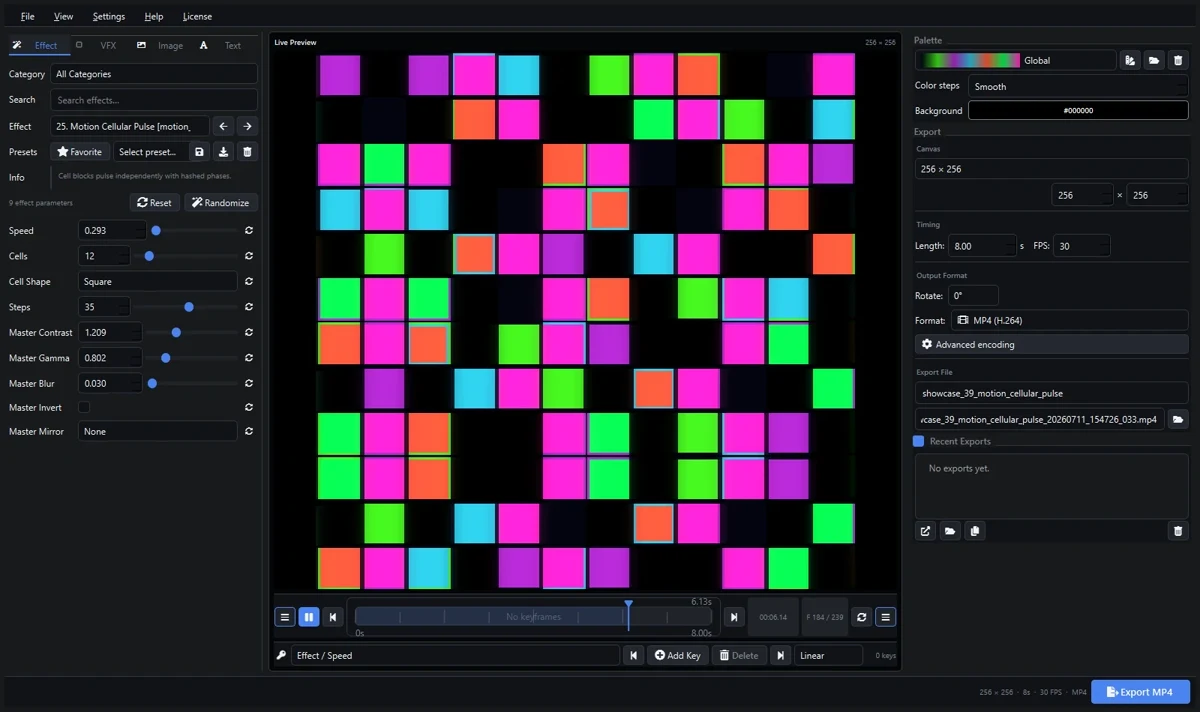Click the Export MP4 button

1140,692
